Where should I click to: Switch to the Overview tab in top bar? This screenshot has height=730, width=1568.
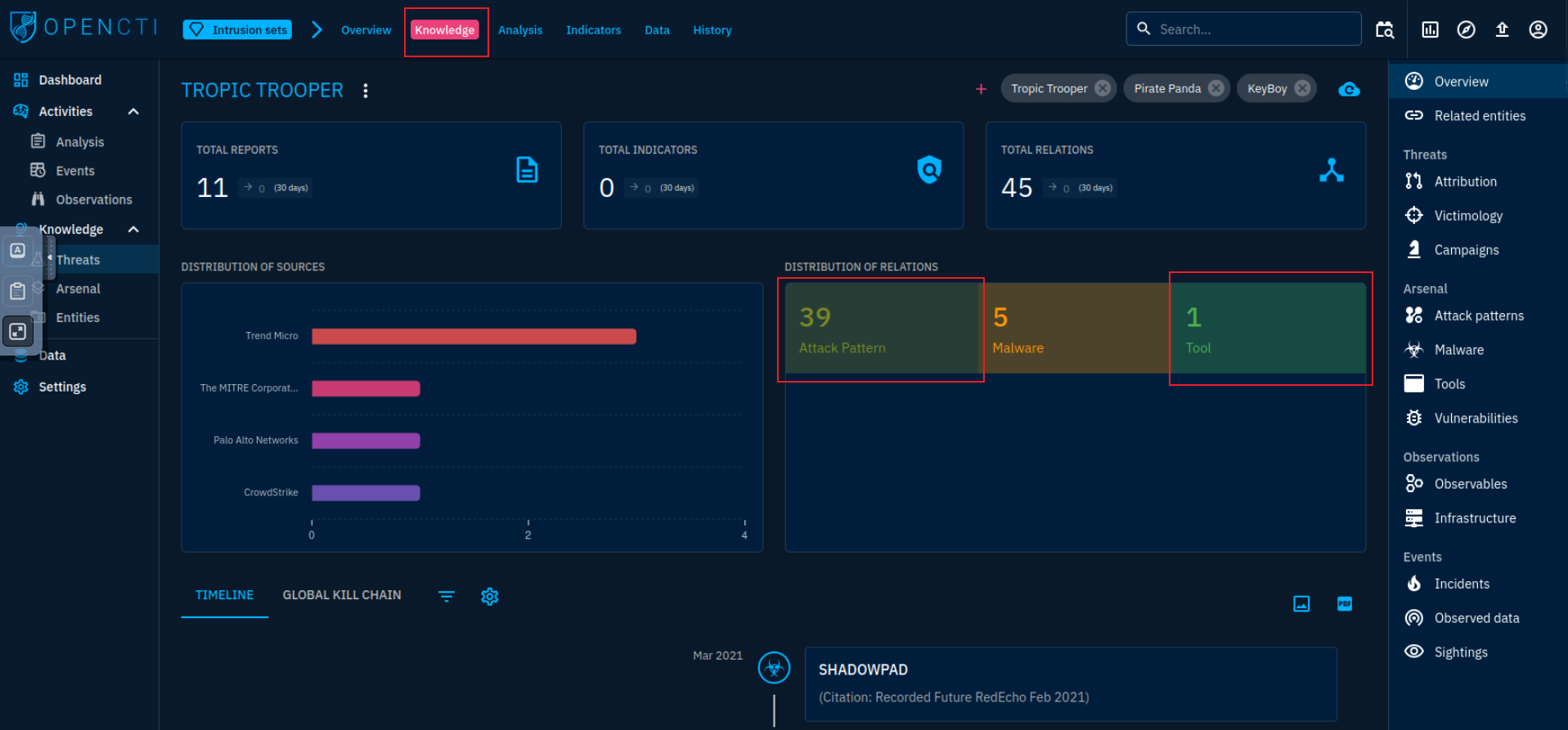(366, 30)
